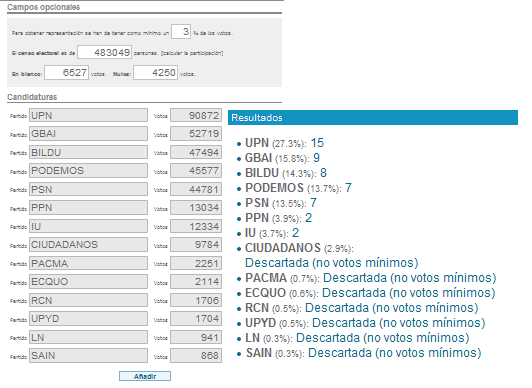Click the UPN (27.3%) result line
The height and width of the screenshot is (388, 532).
point(284,143)
